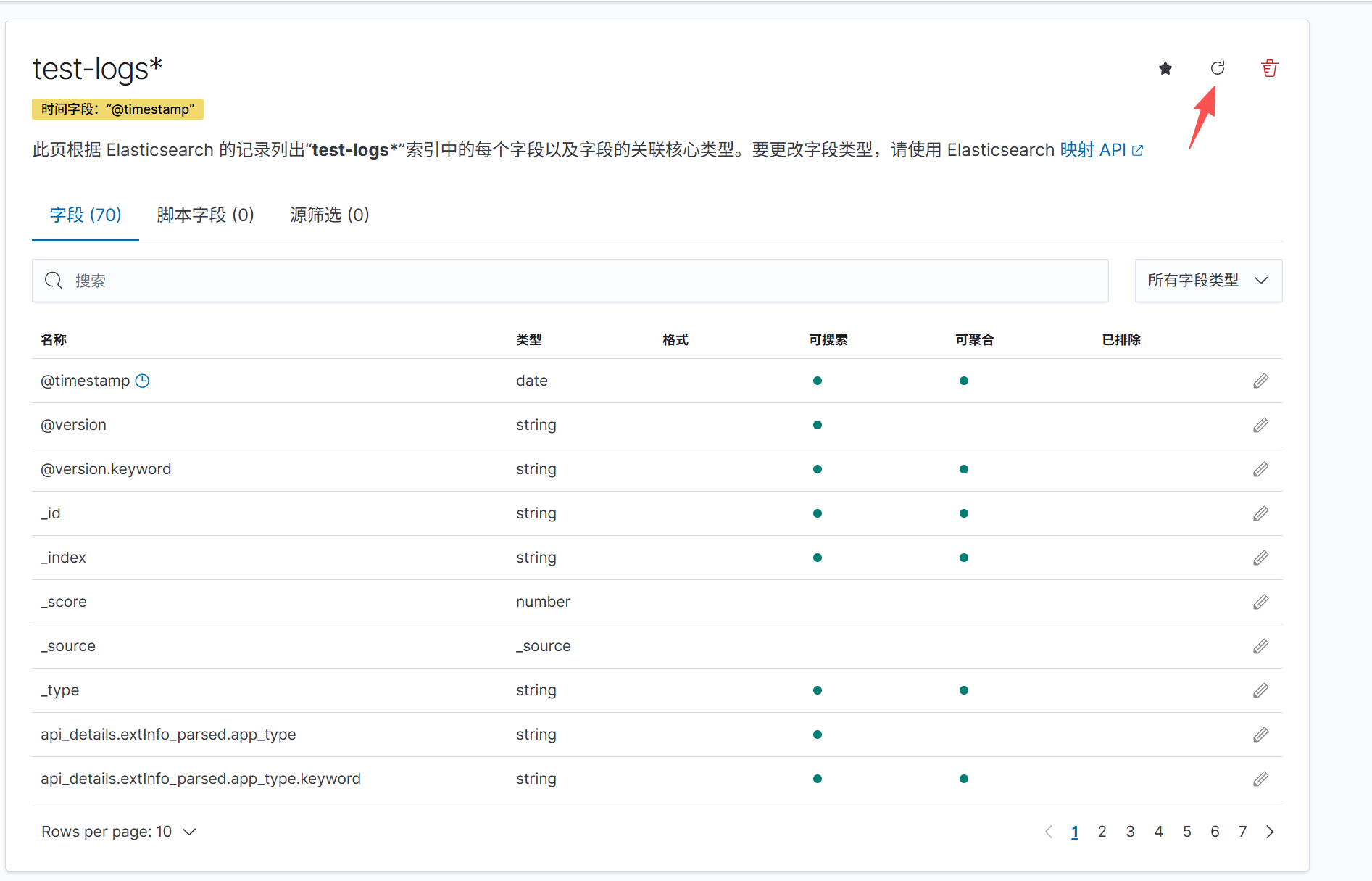Set test-logs* as default index pattern star

[1165, 68]
